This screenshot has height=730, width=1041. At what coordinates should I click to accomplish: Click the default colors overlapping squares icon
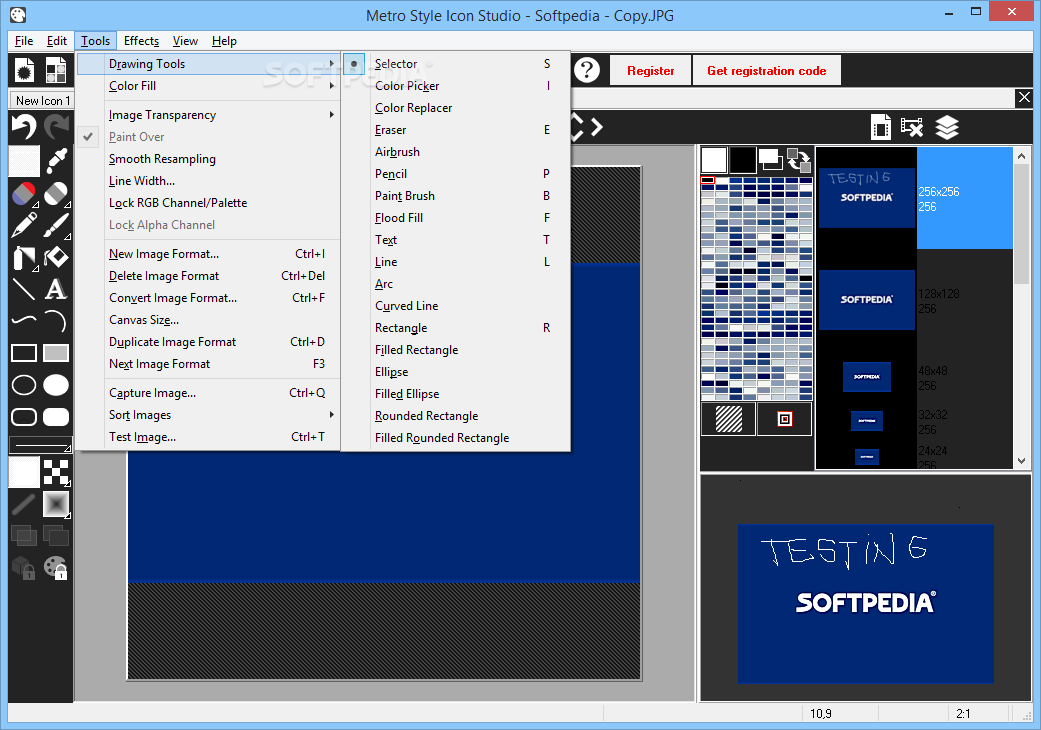[771, 160]
